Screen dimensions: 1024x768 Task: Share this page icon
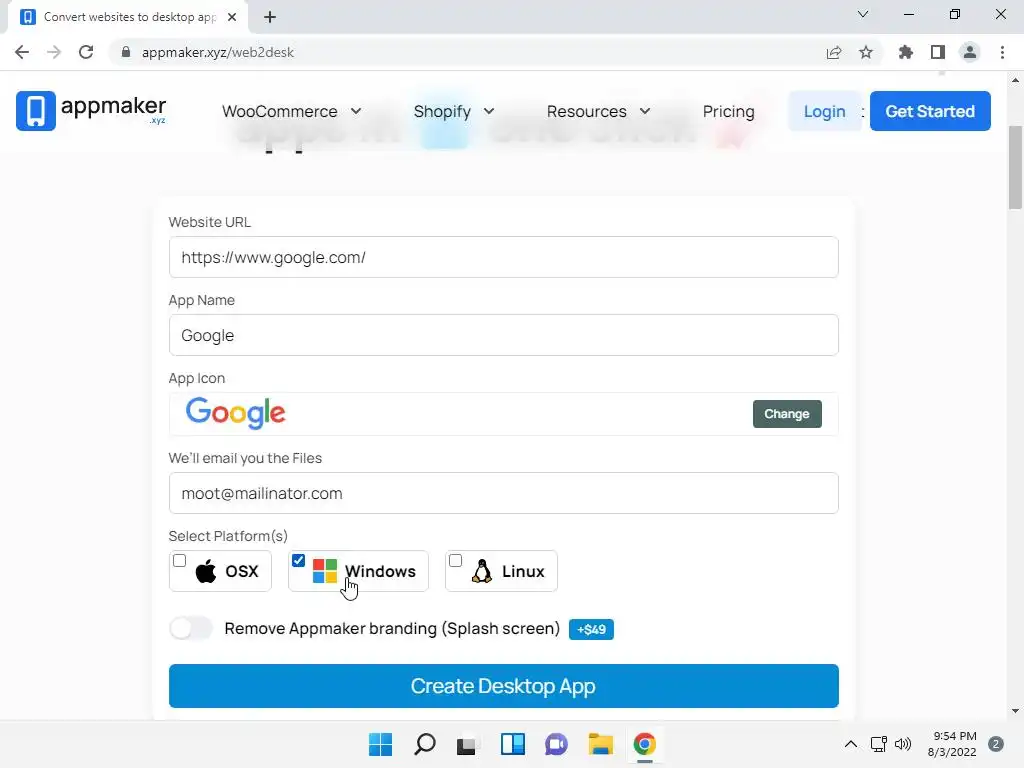(x=834, y=52)
